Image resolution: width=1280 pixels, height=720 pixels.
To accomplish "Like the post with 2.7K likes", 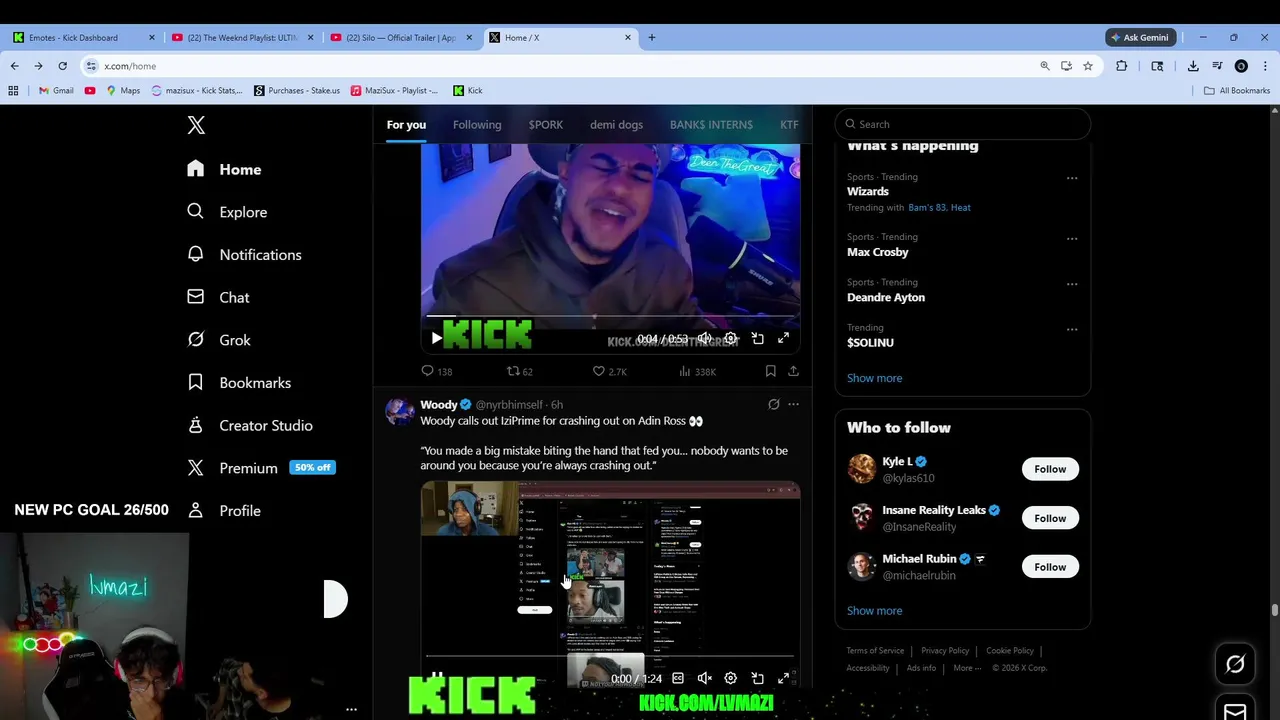I will coord(609,371).
